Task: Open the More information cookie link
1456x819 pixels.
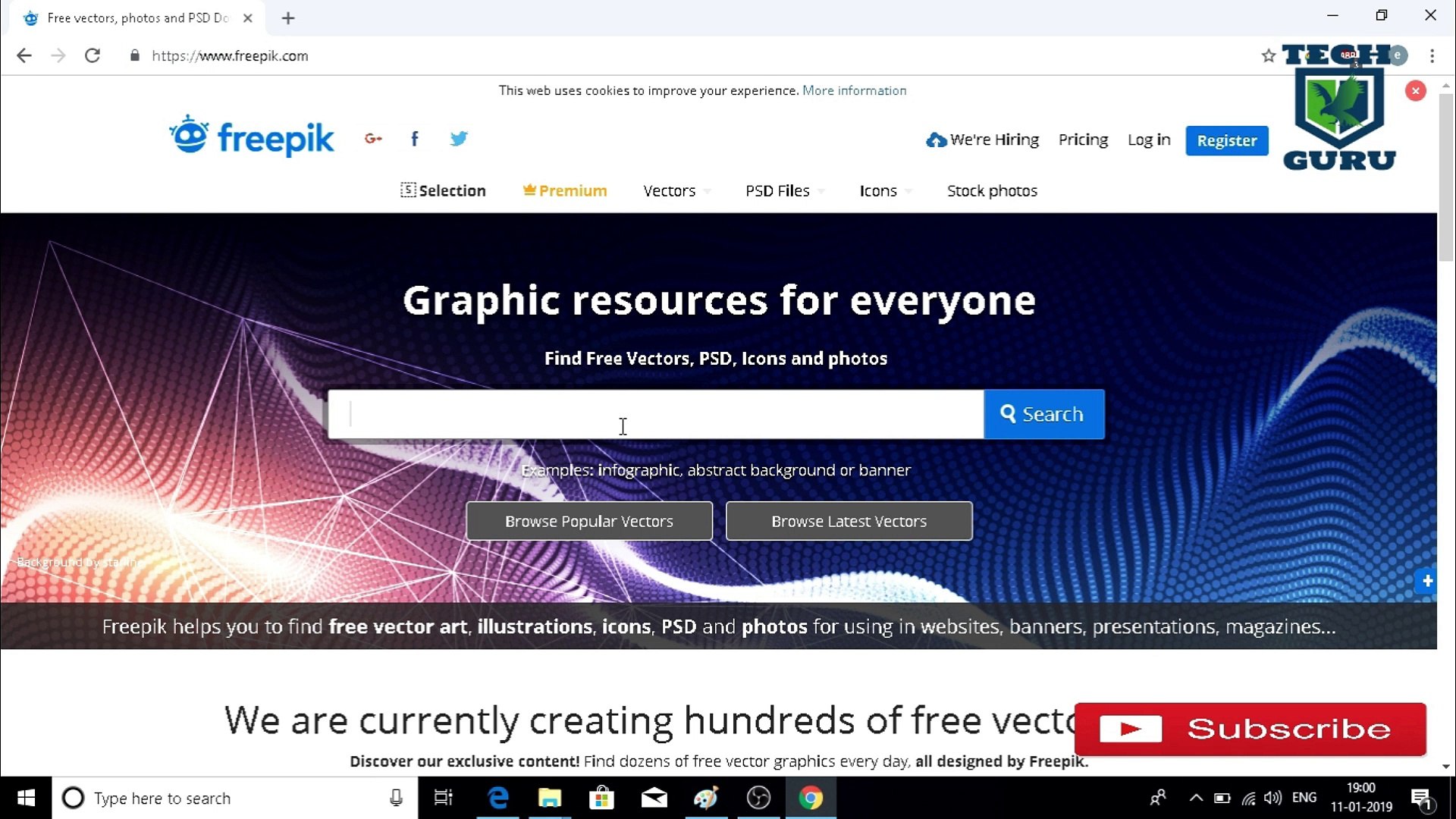Action: pos(854,90)
